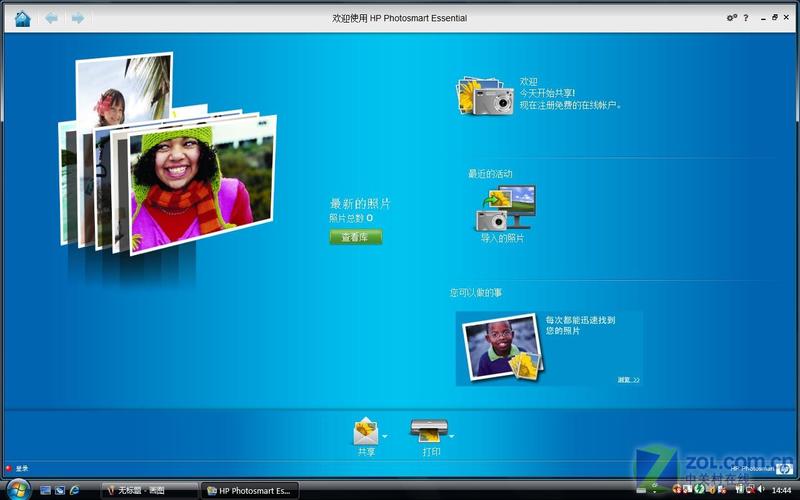Screen dimensions: 800x500
Task: Minimize the HP Photosmart Essential window
Action: coord(763,18)
